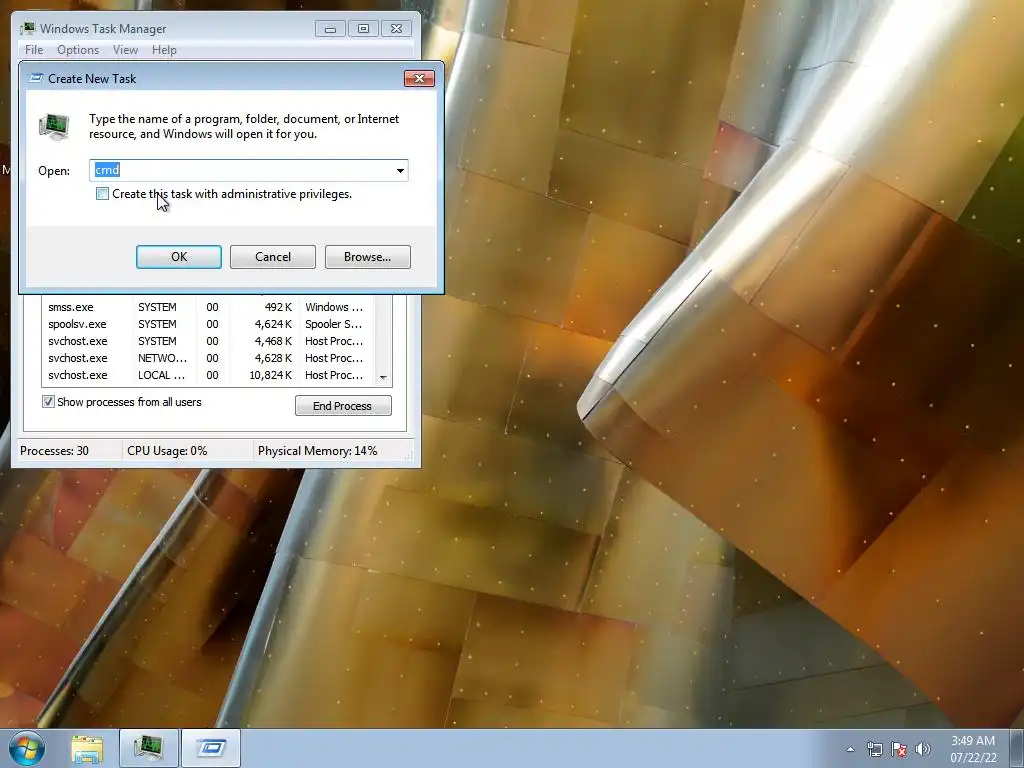
Task: Open the Help menu in Task Manager
Action: pyautogui.click(x=164, y=50)
